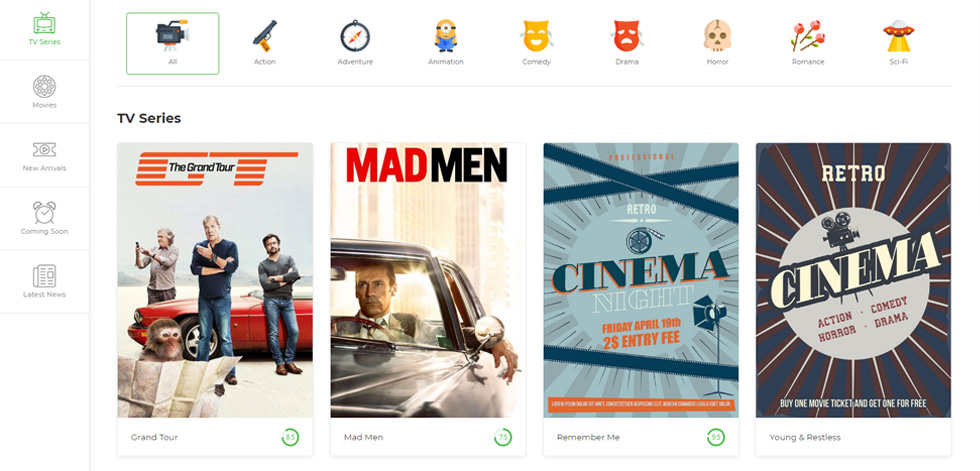Image resolution: width=980 pixels, height=471 pixels.
Task: Filter by the Animation minion icon
Action: pos(446,36)
